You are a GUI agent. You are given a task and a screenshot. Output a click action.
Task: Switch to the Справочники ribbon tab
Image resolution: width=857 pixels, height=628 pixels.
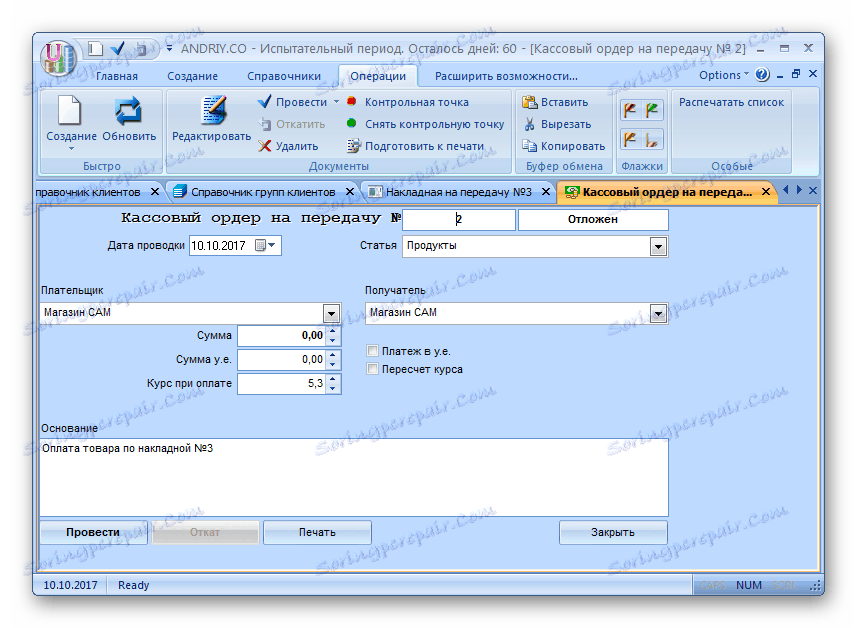click(284, 76)
